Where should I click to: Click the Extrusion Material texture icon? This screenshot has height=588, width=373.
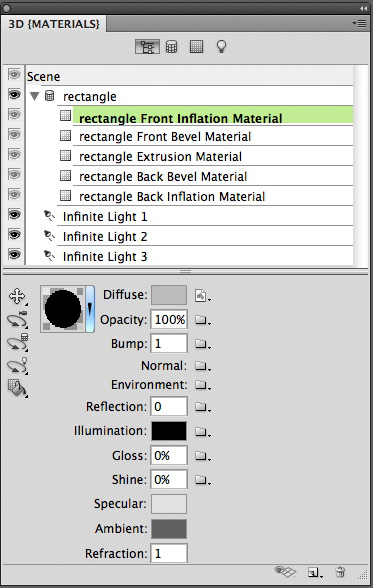pos(66,155)
